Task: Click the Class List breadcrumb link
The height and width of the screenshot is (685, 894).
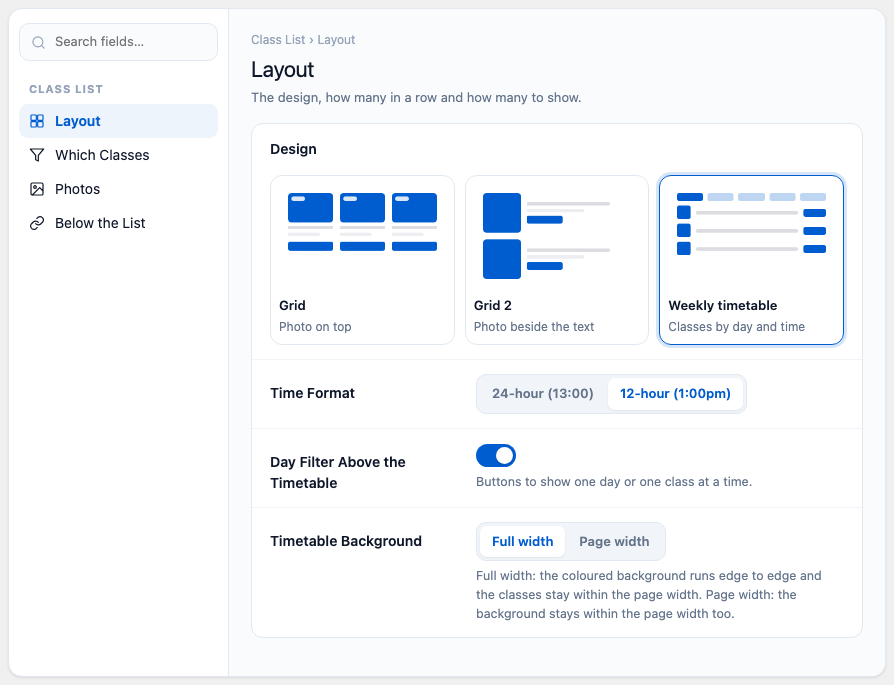Action: 278,40
